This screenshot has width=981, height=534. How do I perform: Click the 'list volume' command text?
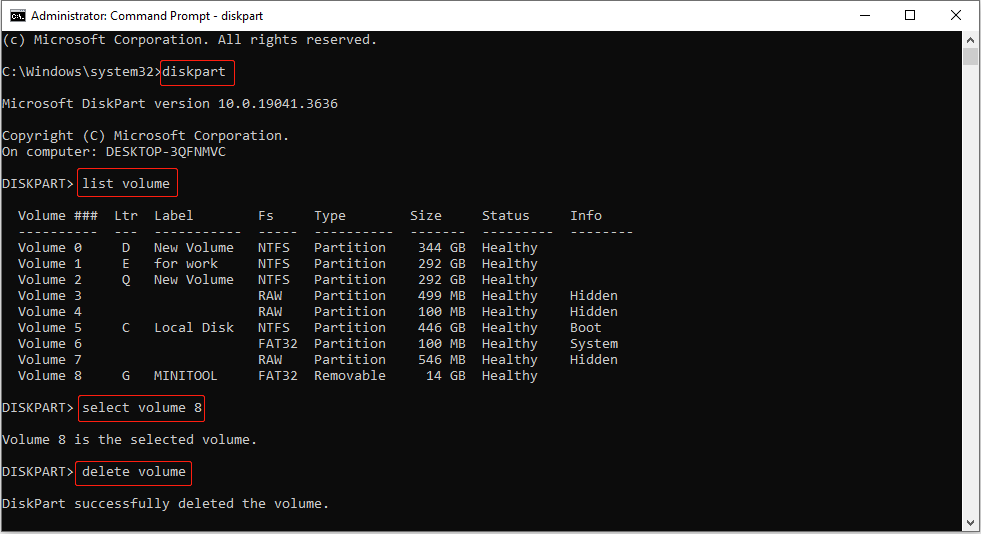click(x=126, y=183)
